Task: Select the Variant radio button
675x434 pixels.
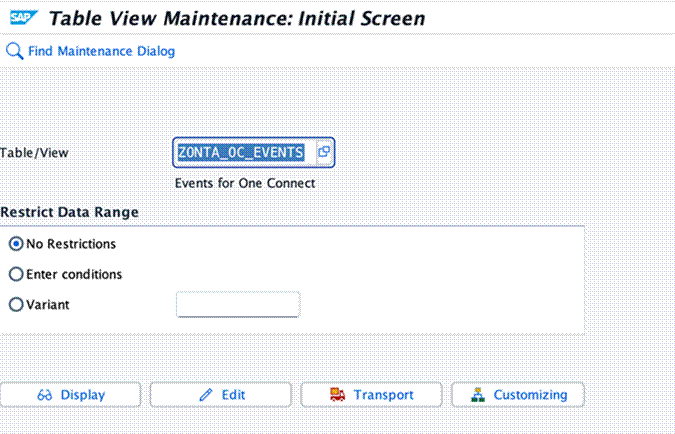Action: pos(16,305)
